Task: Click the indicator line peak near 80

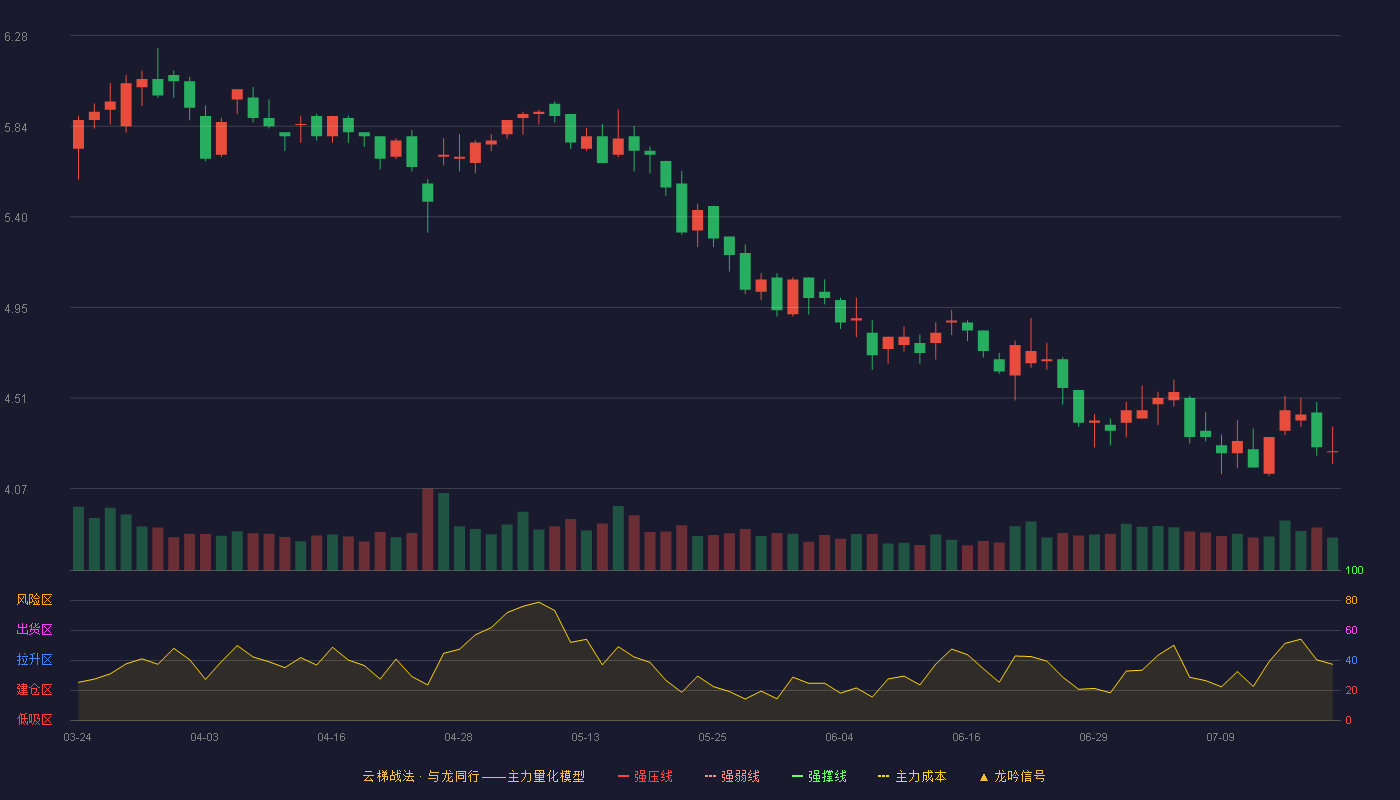Action: point(538,602)
